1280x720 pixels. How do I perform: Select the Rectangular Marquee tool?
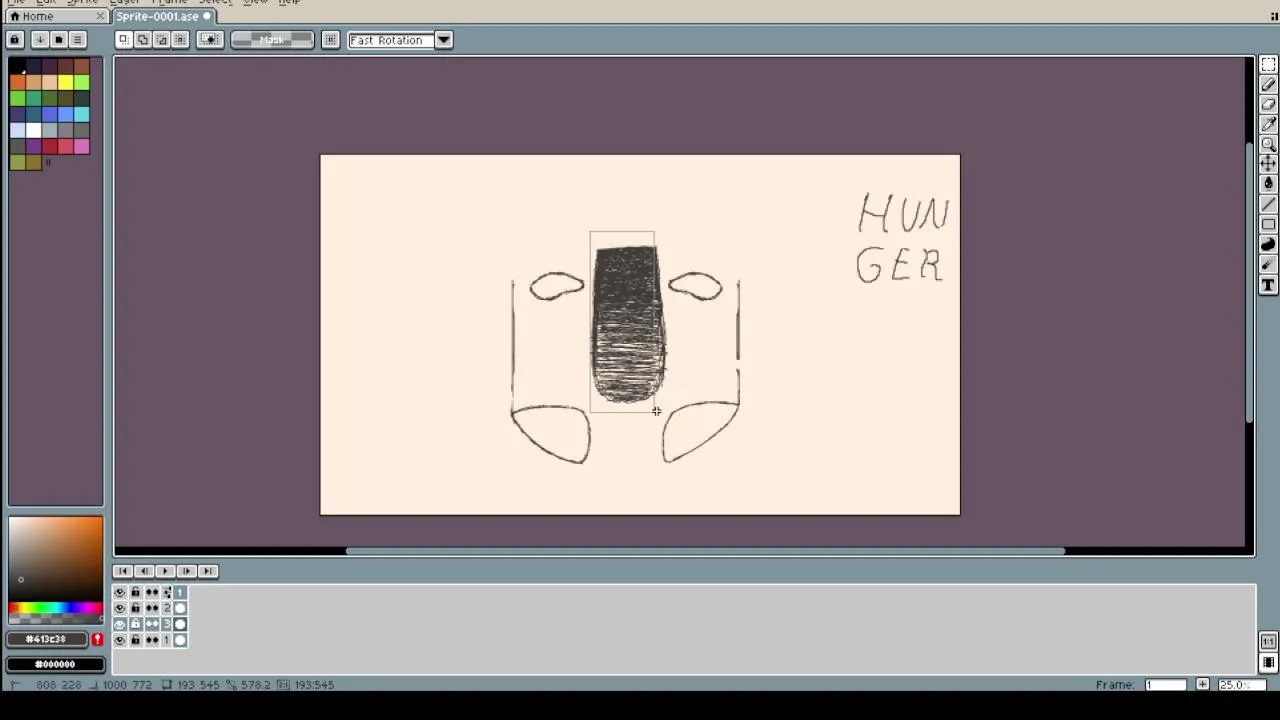(1268, 65)
